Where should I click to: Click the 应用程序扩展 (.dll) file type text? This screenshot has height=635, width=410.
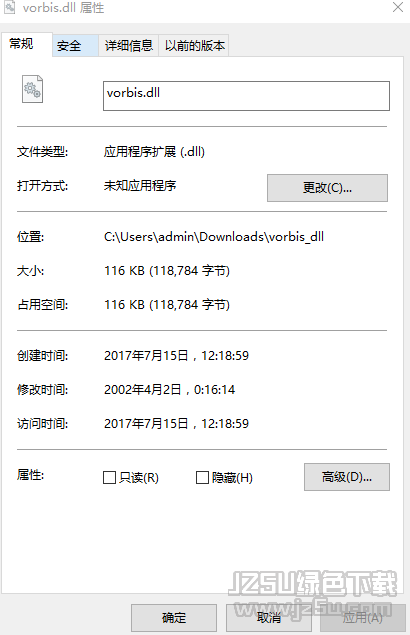click(x=154, y=152)
